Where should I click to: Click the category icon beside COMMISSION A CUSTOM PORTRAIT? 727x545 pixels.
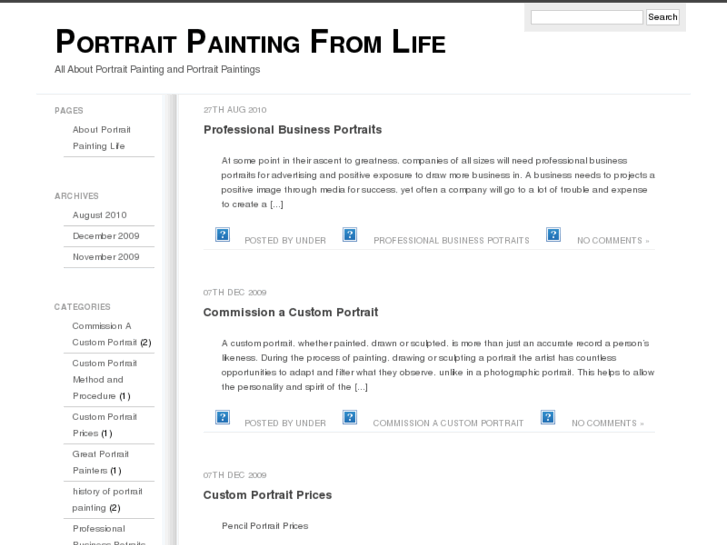pyautogui.click(x=350, y=417)
